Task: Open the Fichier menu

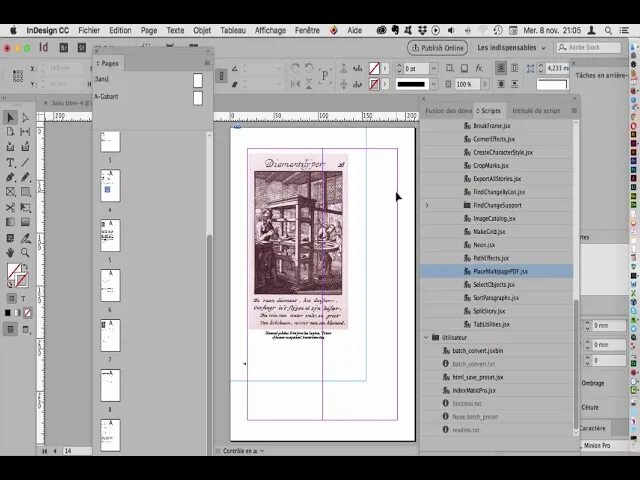Action: 89,30
